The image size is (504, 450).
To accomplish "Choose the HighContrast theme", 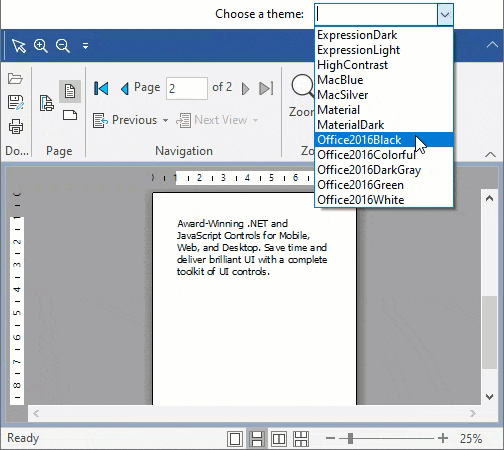I will 384,65.
